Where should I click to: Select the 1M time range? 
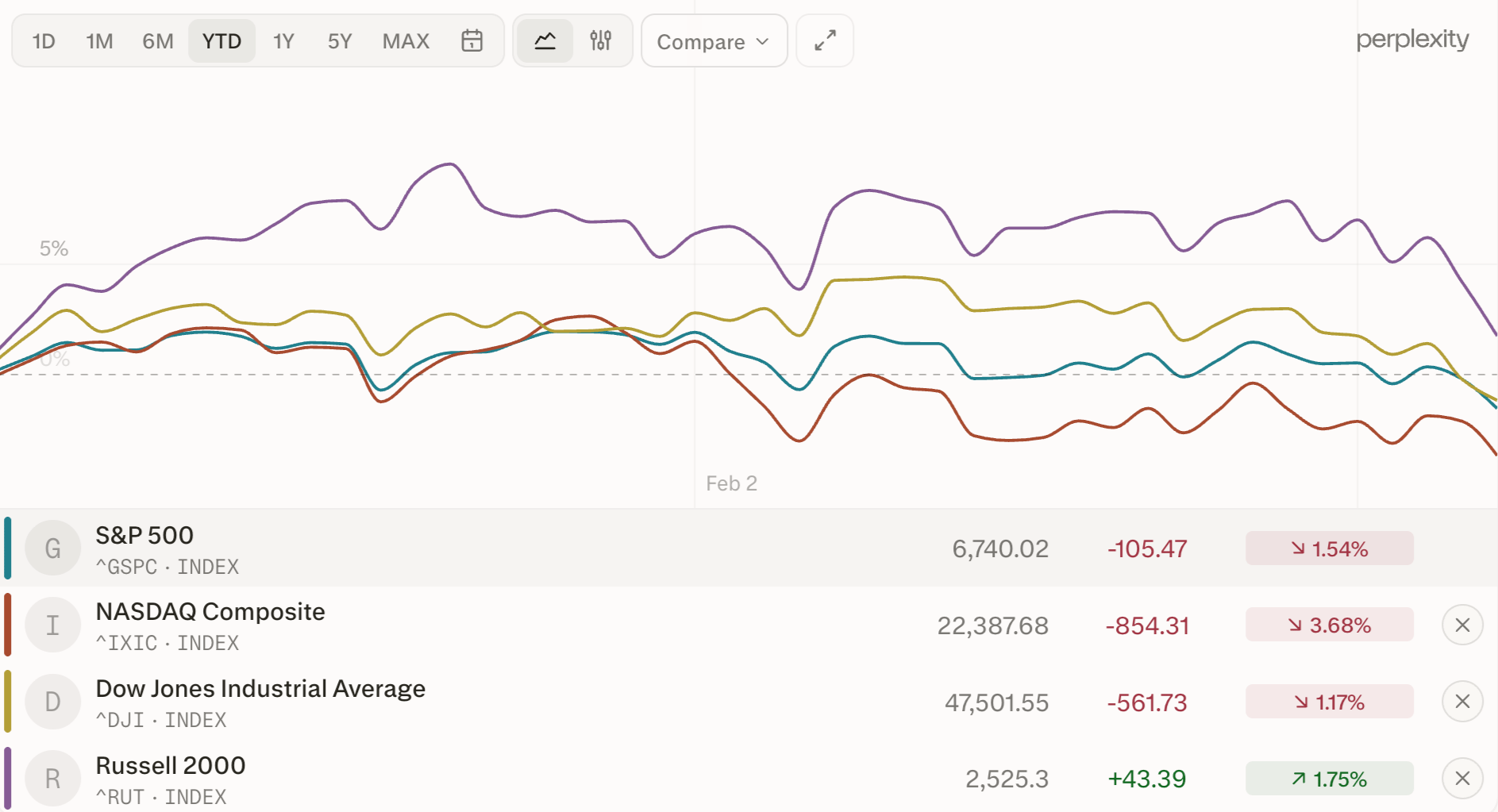99,40
